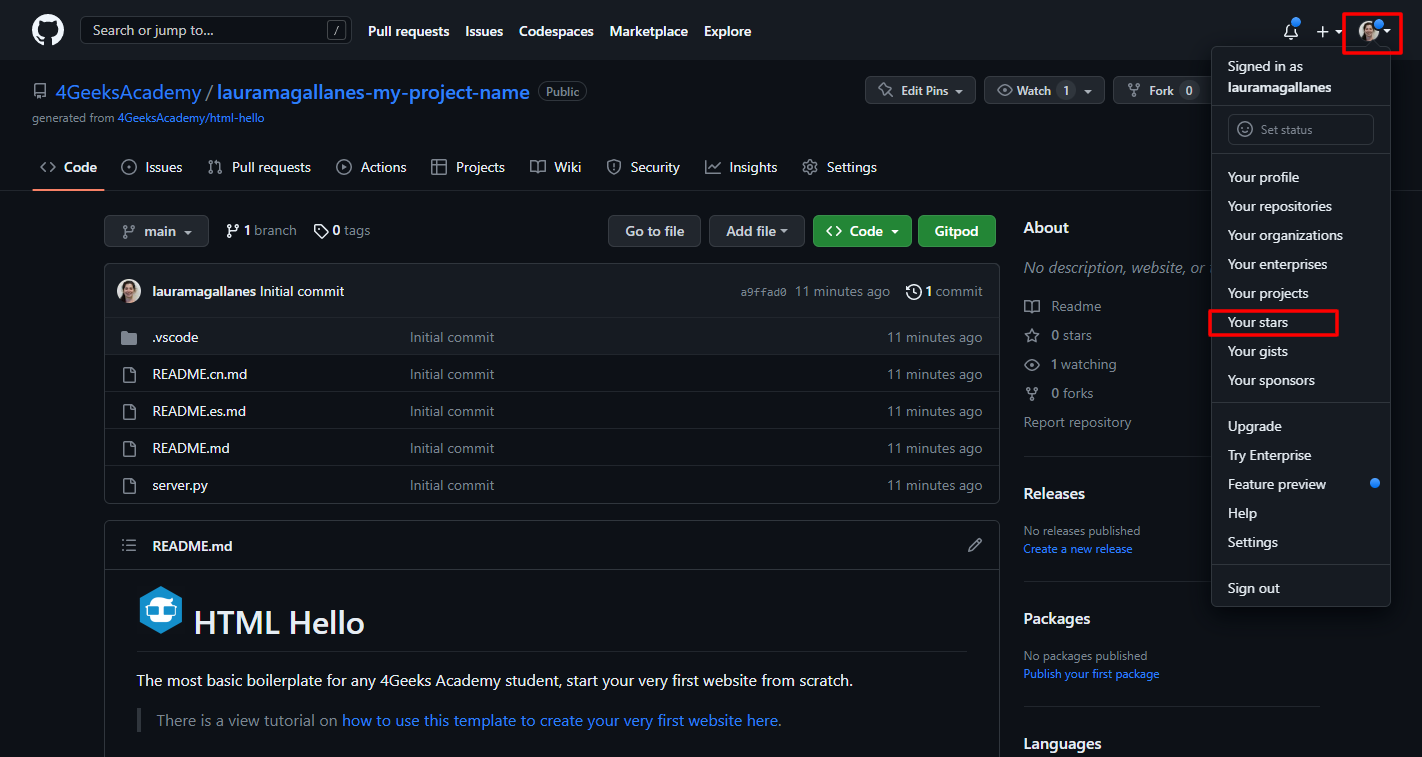Select Settings in the user menu
This screenshot has height=757, width=1422.
tap(1301, 542)
